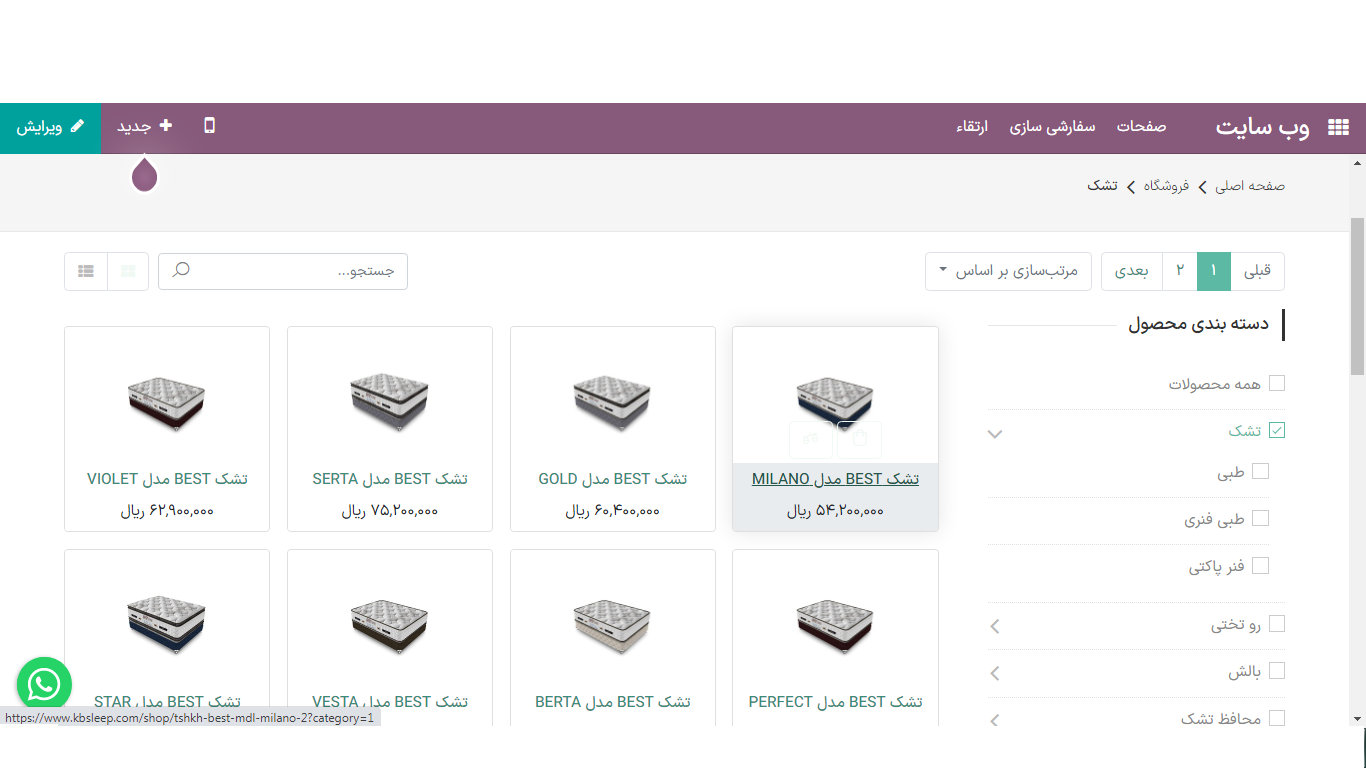This screenshot has height=768, width=1366.
Task: Expand the رو تختی category arrow
Action: coord(995,627)
